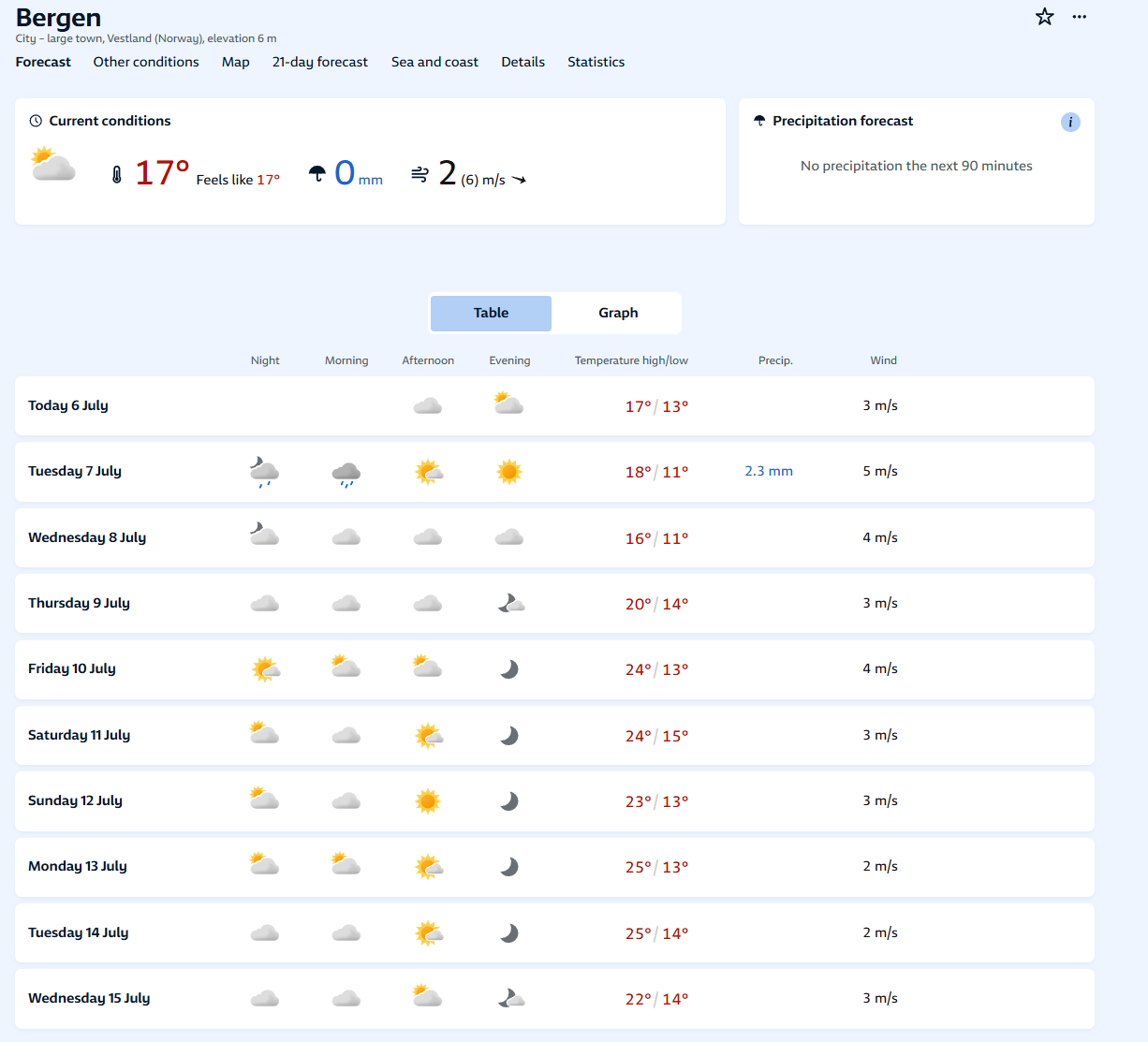Open the three-dot more options menu
This screenshot has height=1042, width=1148.
[1080, 17]
